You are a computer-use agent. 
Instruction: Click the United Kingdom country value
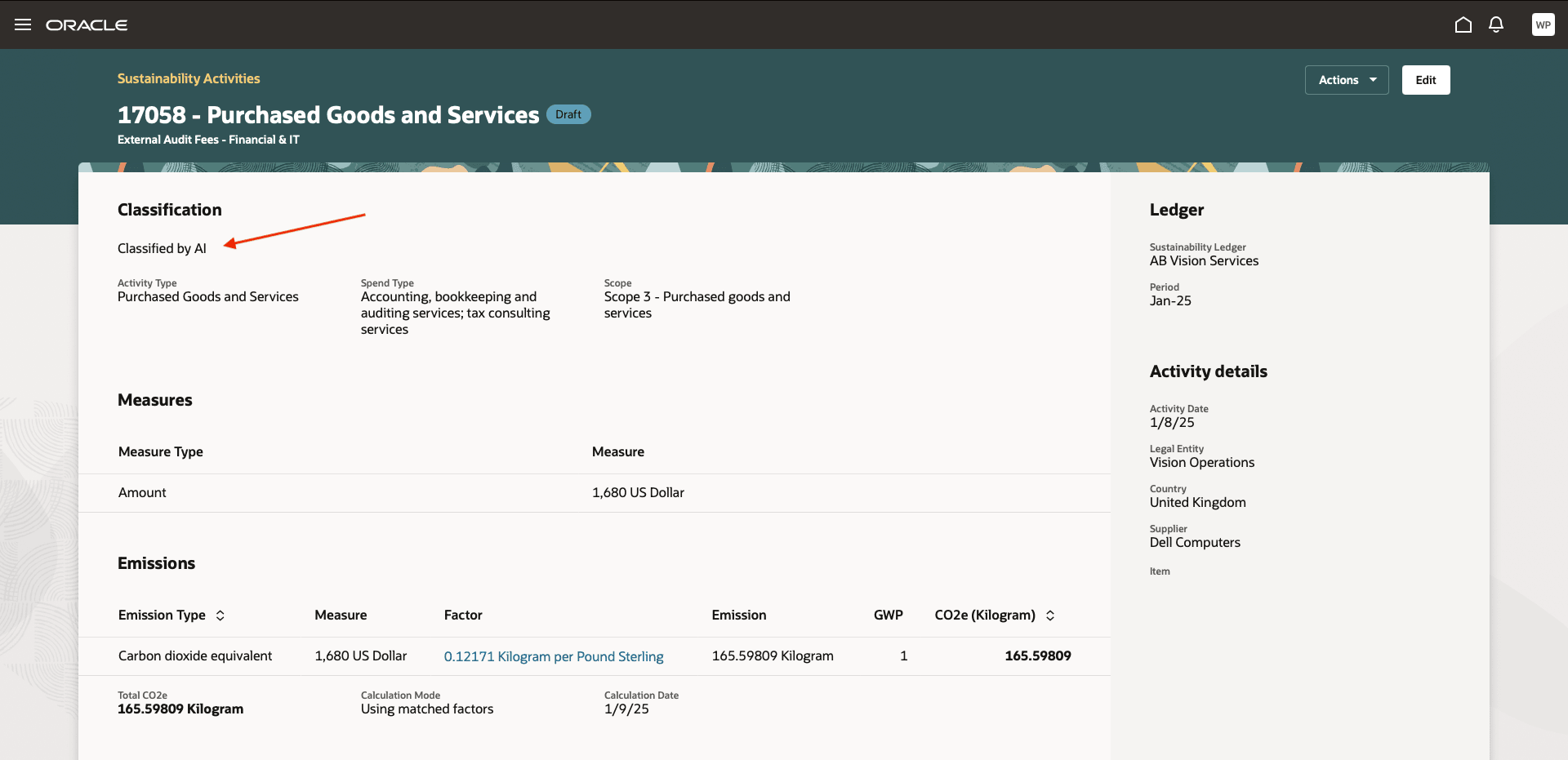tap(1198, 503)
